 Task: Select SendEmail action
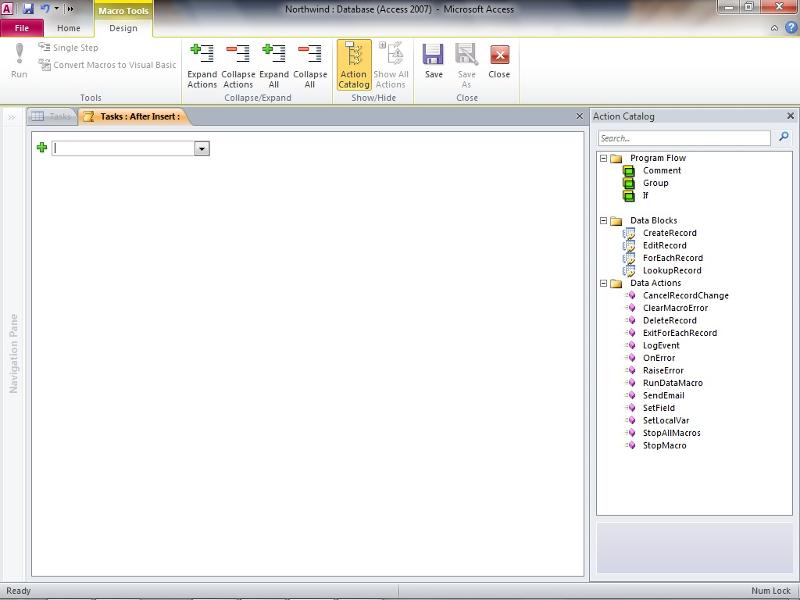pos(663,395)
